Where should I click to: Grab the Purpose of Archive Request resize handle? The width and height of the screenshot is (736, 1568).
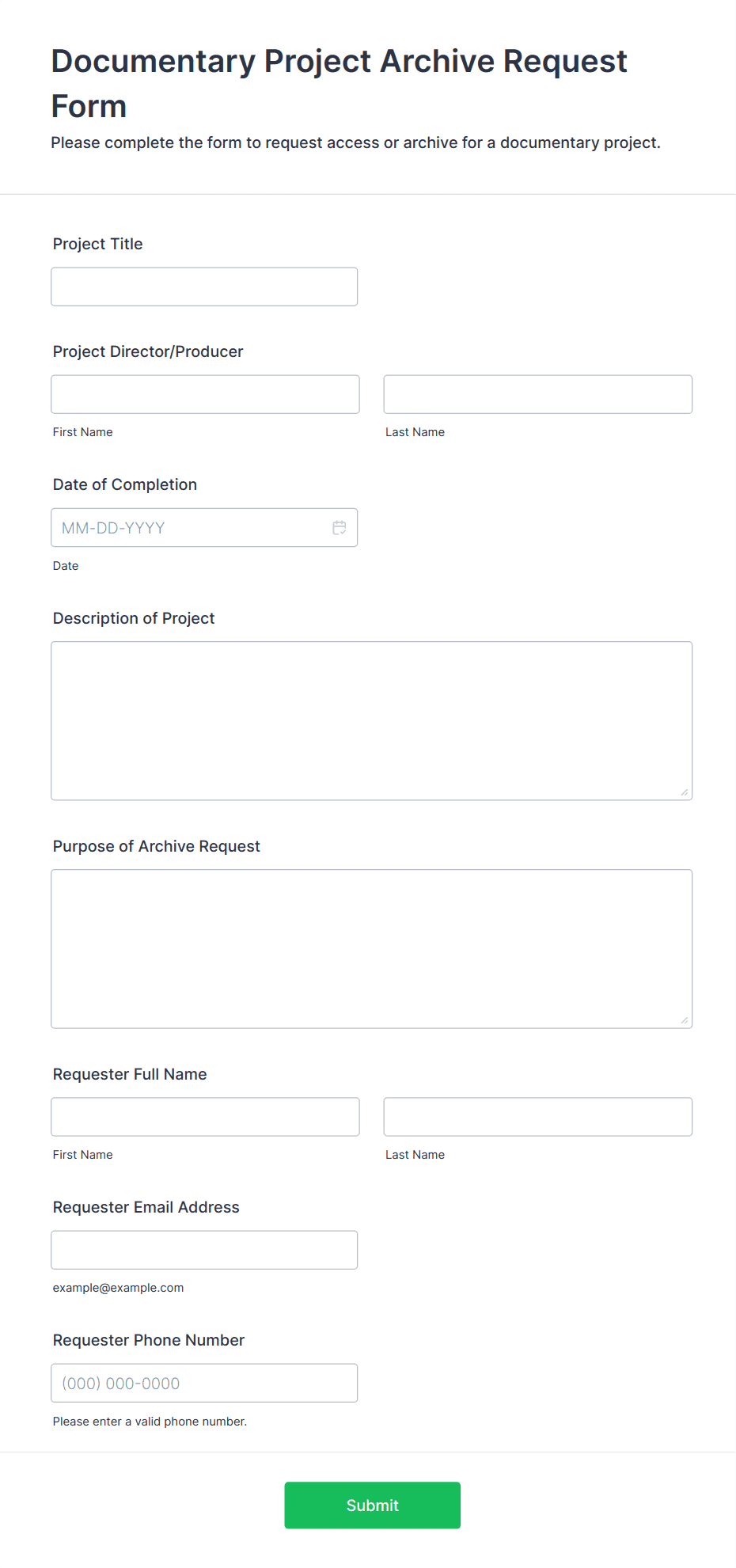click(685, 1020)
